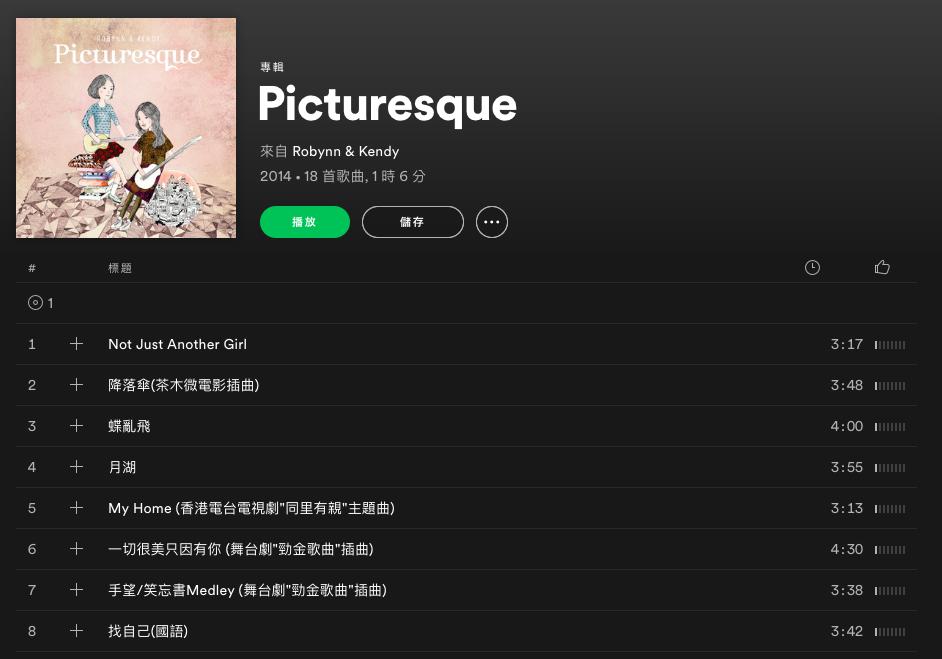Add 一切很美只因有你 track via plus icon
942x659 pixels.
coord(76,548)
